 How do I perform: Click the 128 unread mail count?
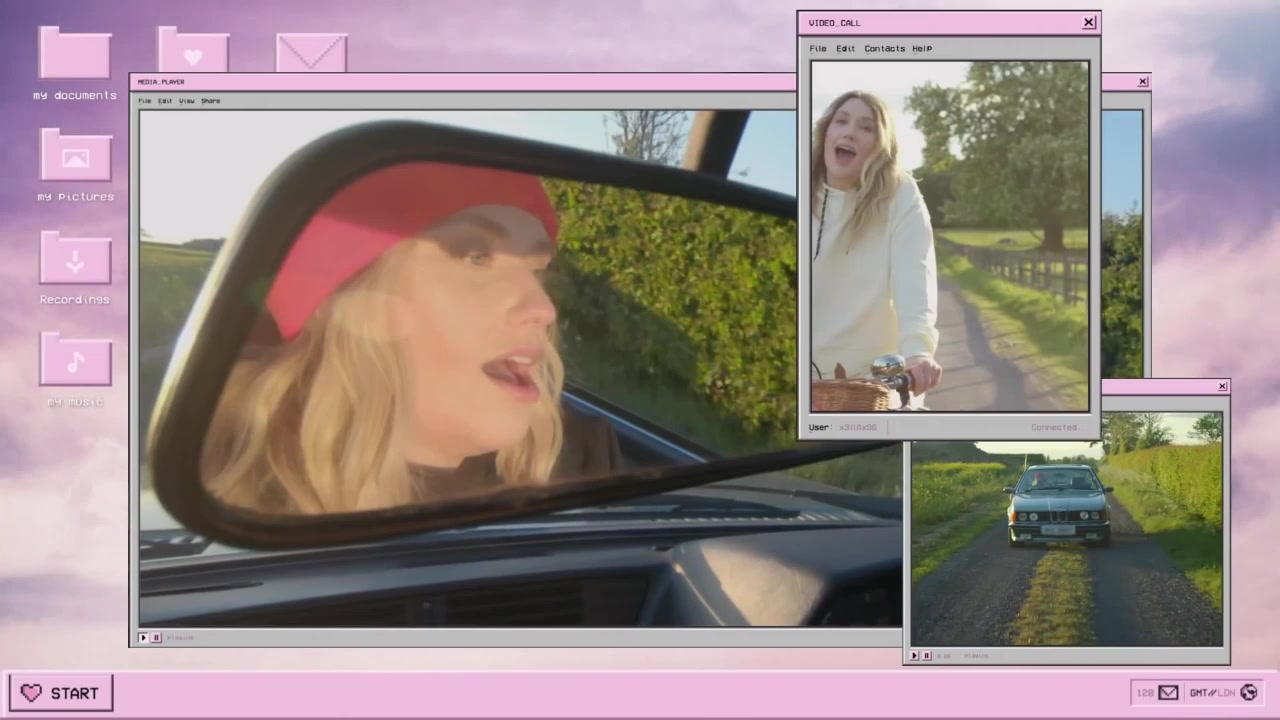[x=1145, y=692]
